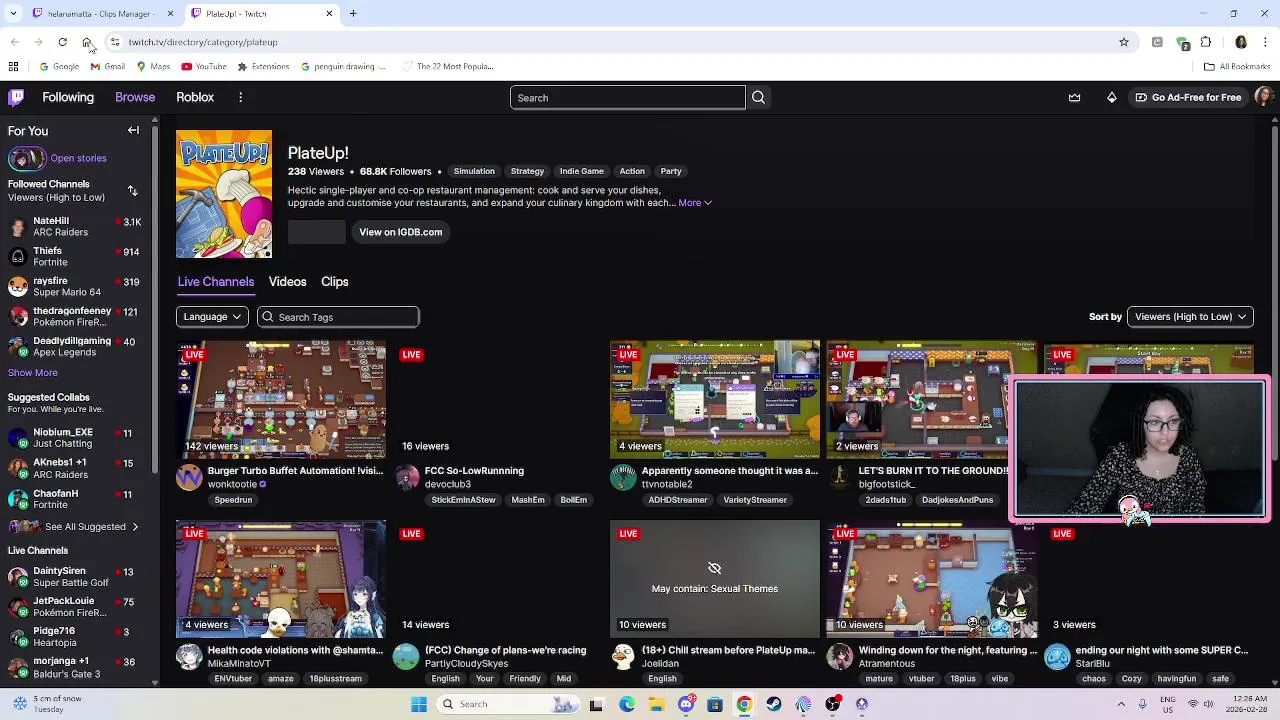Open the wonktootle channel avatar

click(189, 478)
